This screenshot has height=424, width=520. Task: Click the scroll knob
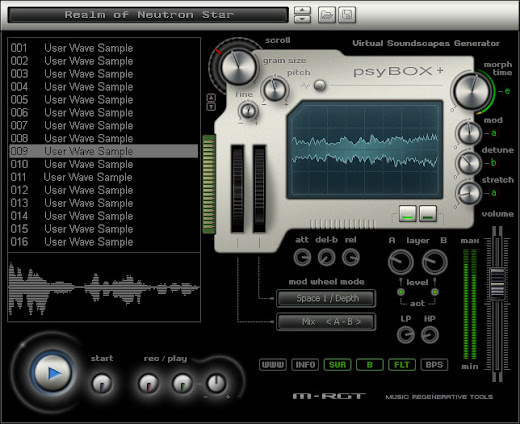pos(238,67)
